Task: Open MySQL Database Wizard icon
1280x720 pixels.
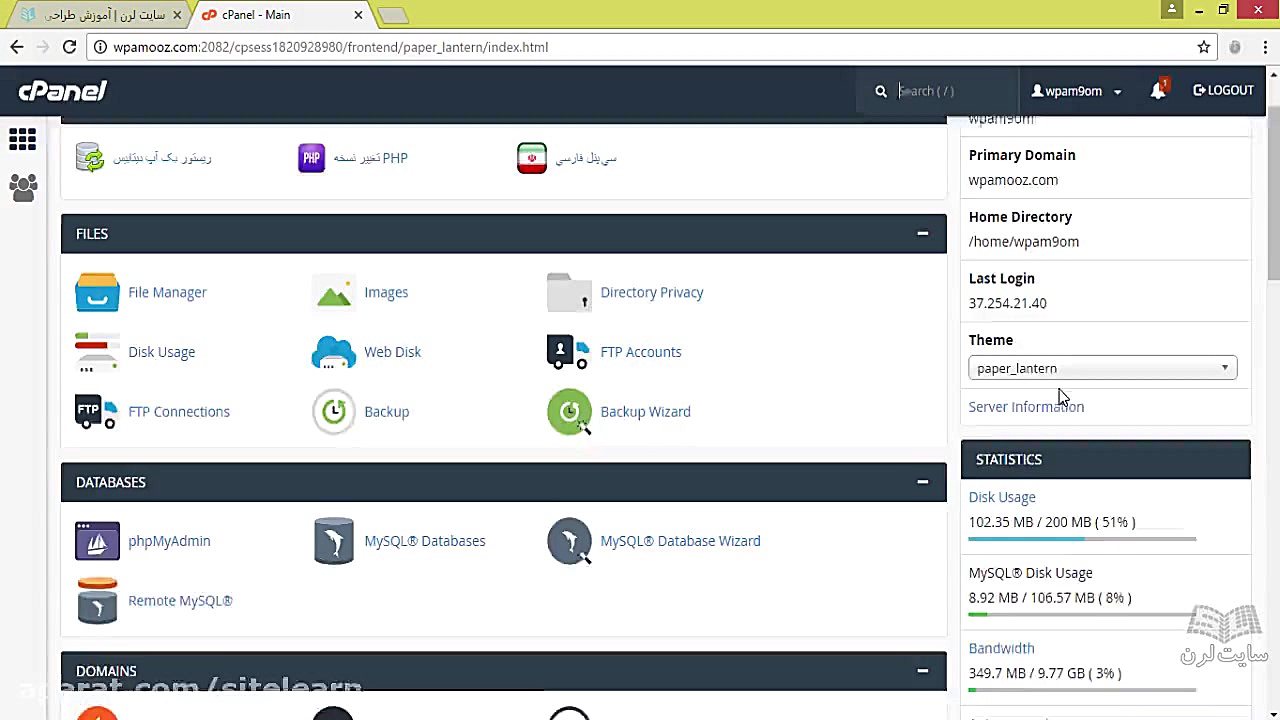Action: tap(569, 541)
